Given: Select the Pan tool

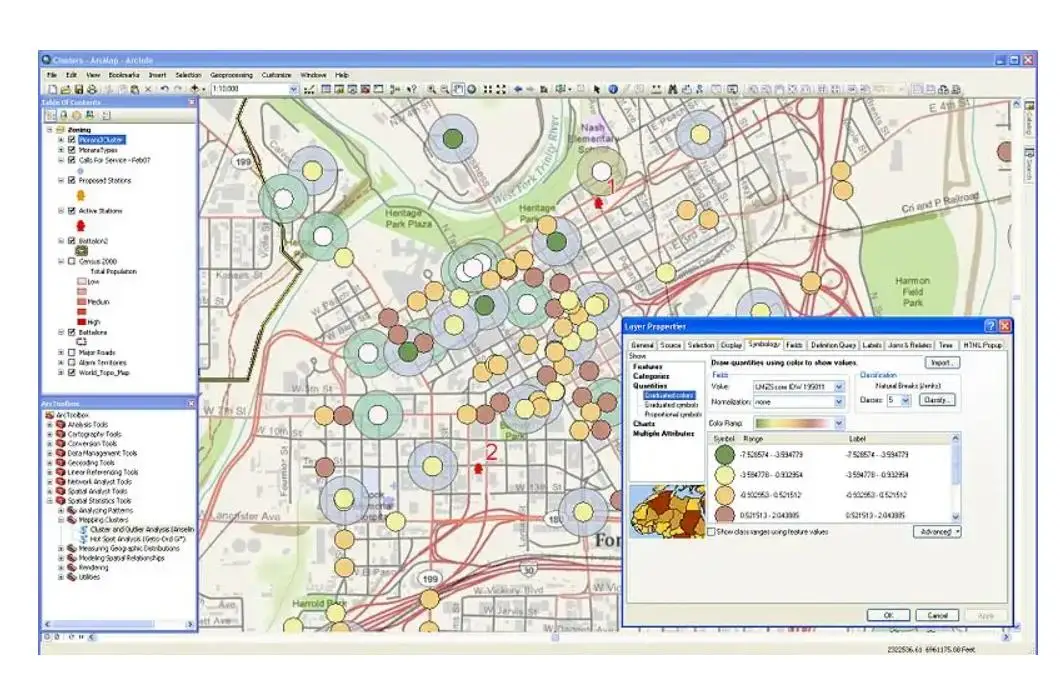Looking at the screenshot, I should tap(457, 89).
